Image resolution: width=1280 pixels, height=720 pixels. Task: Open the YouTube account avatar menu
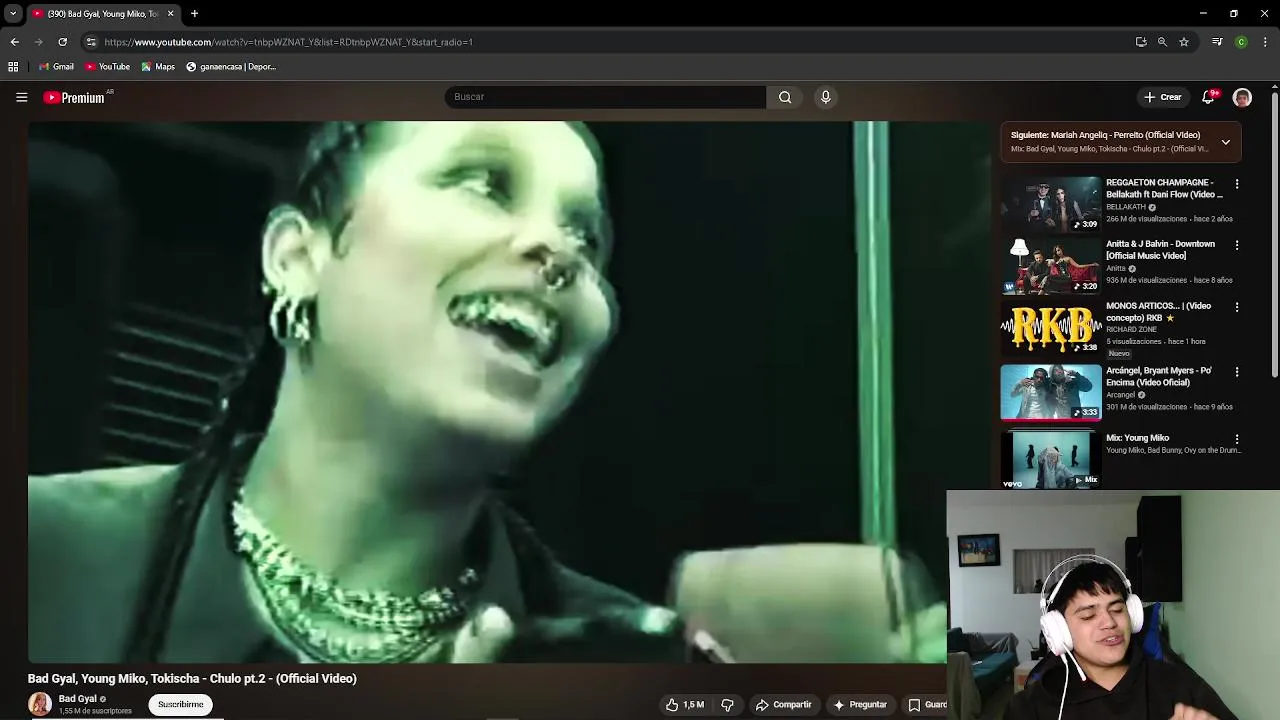point(1242,97)
